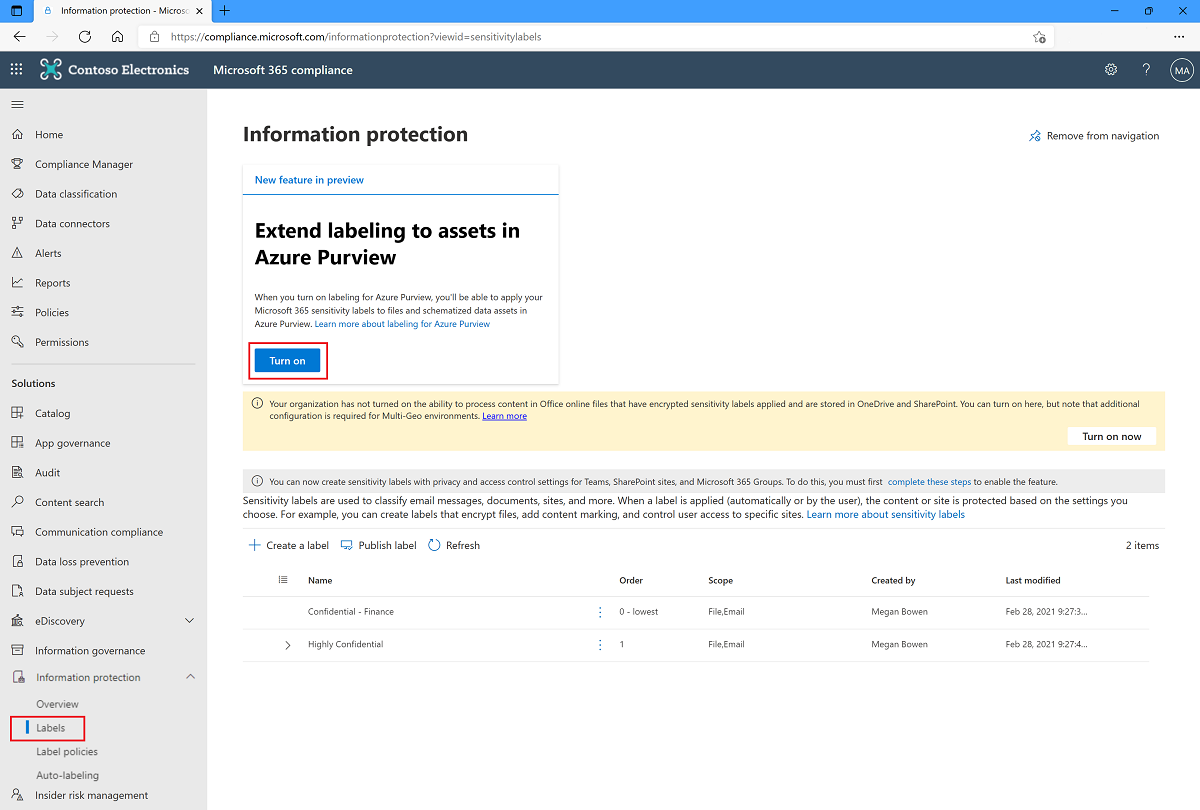Screen dimensions: 1200x810
Task: Collapse the navigation hamburger menu
Action: point(17,104)
